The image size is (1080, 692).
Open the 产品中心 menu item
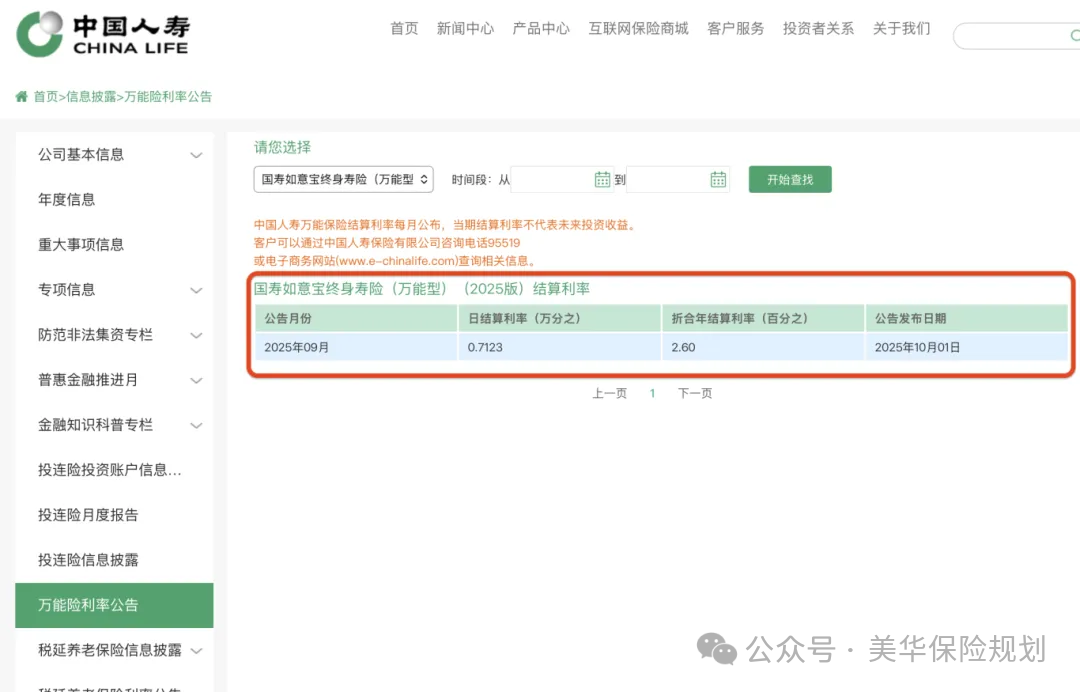[541, 29]
